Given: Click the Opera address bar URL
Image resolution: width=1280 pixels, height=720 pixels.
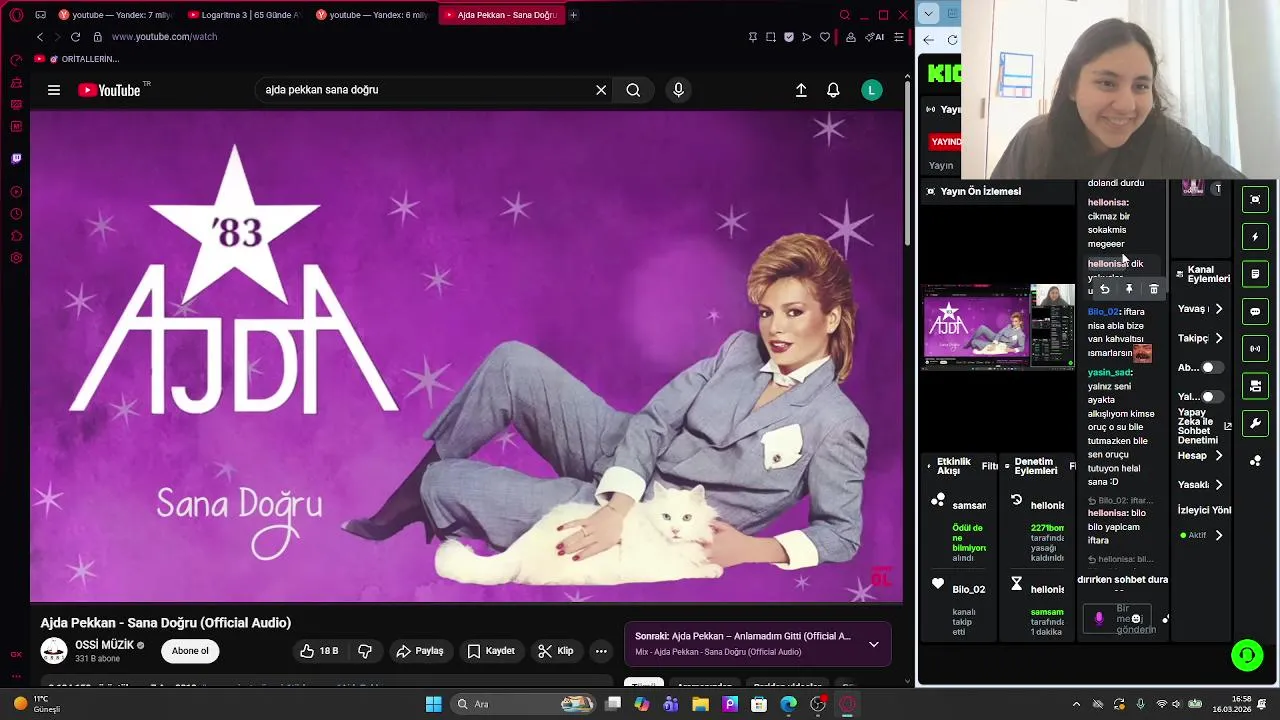Looking at the screenshot, I should point(164,37).
